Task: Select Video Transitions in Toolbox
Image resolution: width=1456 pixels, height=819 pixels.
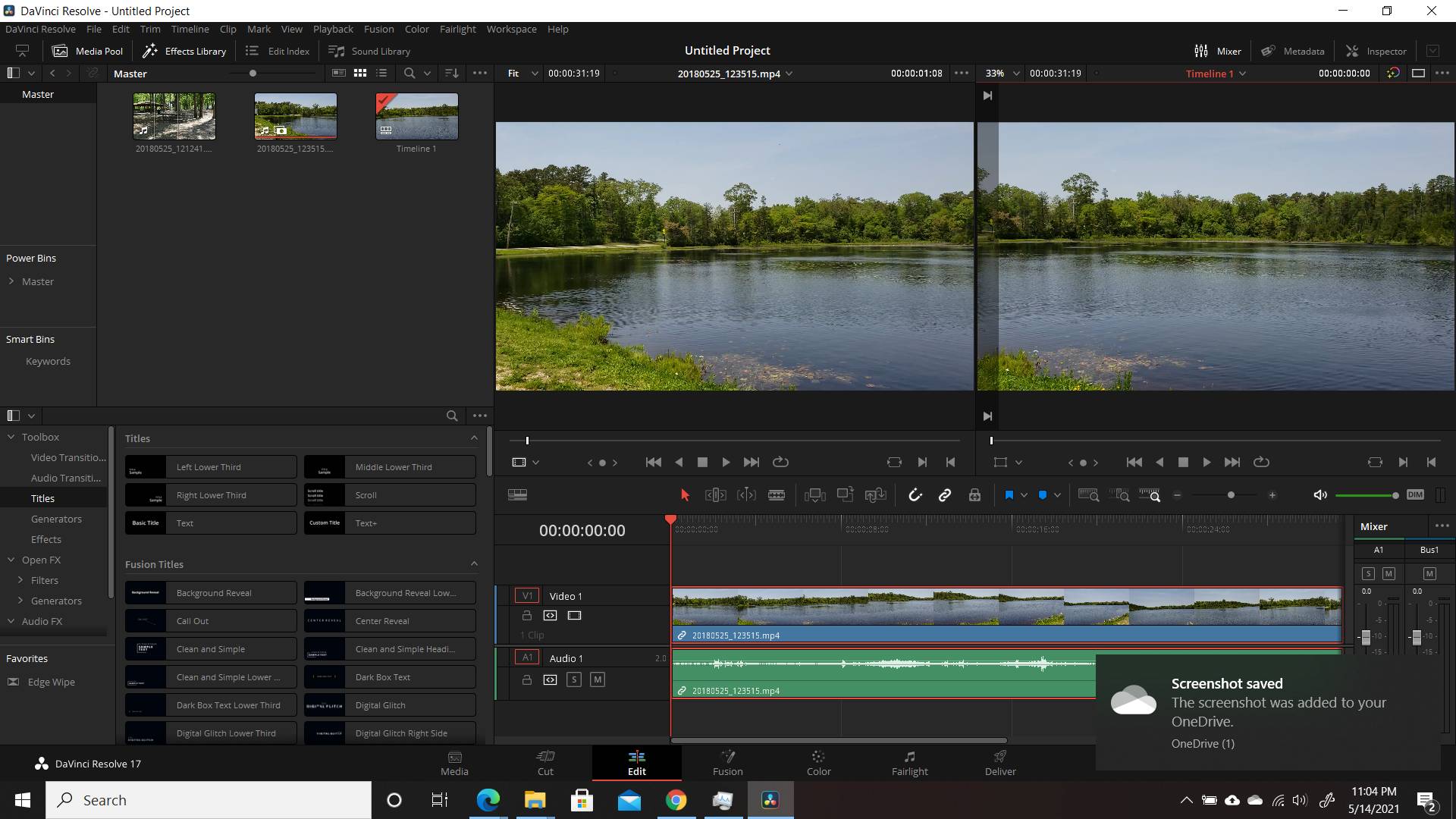Action: [68, 457]
